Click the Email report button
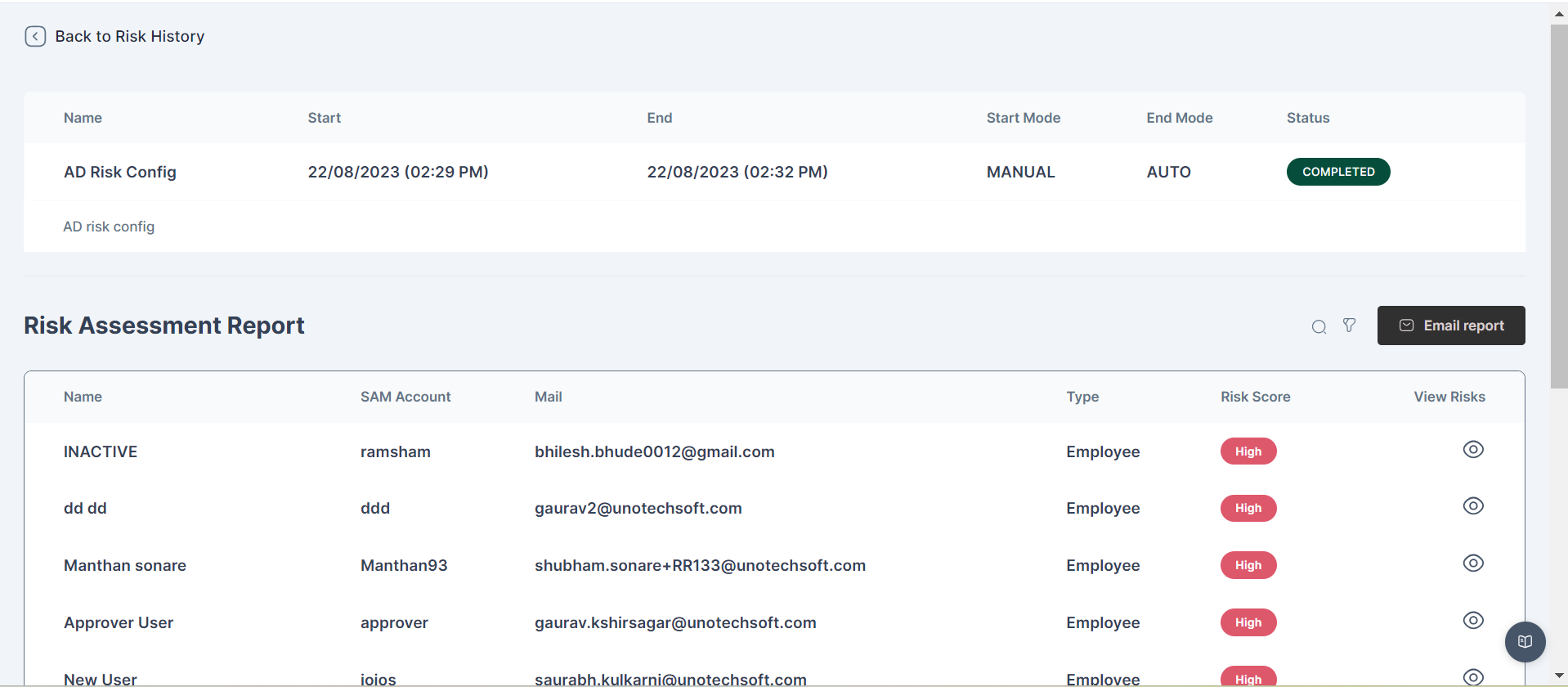Viewport: 1568px width, 687px height. [1450, 326]
